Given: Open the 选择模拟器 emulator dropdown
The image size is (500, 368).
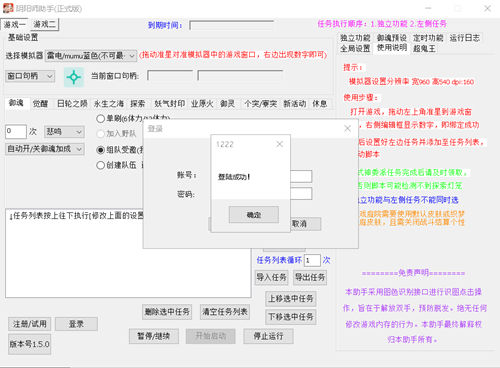Looking at the screenshot, I should [91, 56].
